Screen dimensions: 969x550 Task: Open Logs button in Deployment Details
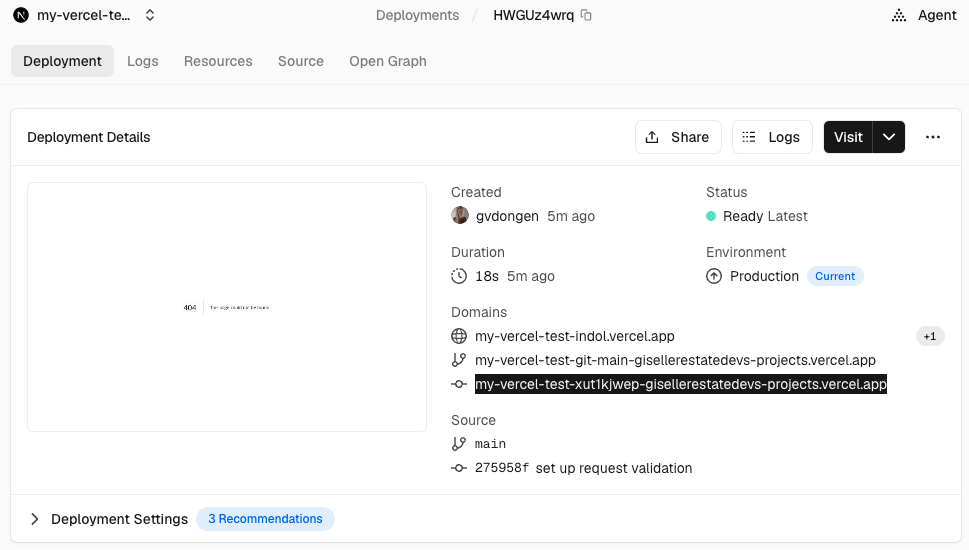(772, 137)
